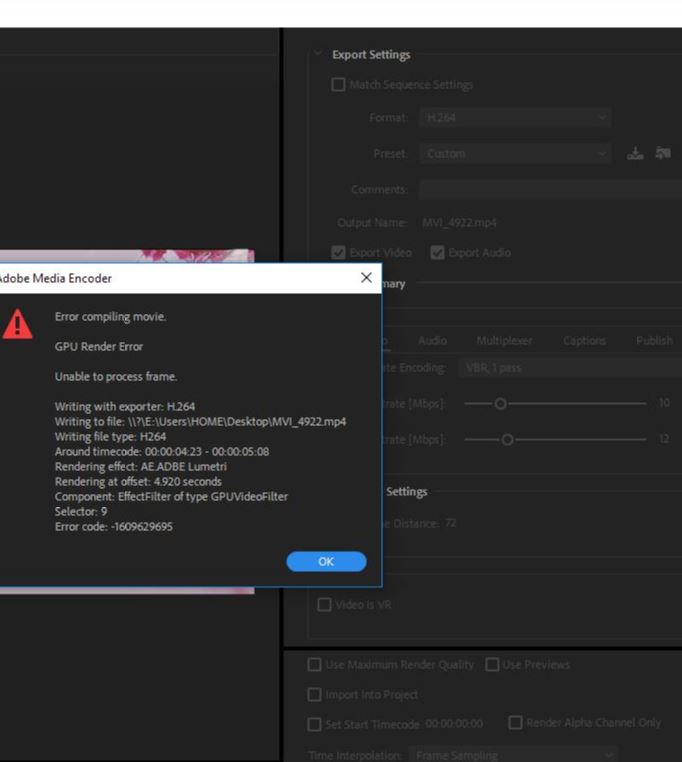Click the 'Component: EffectFilter of type GPUVideoFilter' line
Viewport: 682px width, 762px height.
171,497
